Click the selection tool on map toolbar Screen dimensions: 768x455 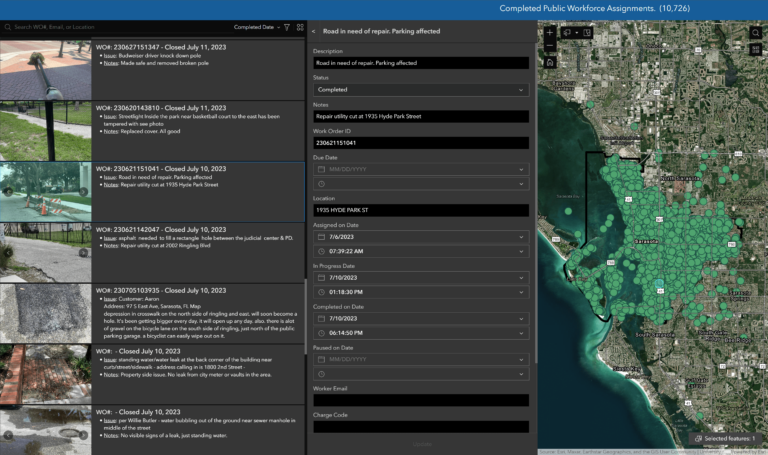pyautogui.click(x=568, y=32)
